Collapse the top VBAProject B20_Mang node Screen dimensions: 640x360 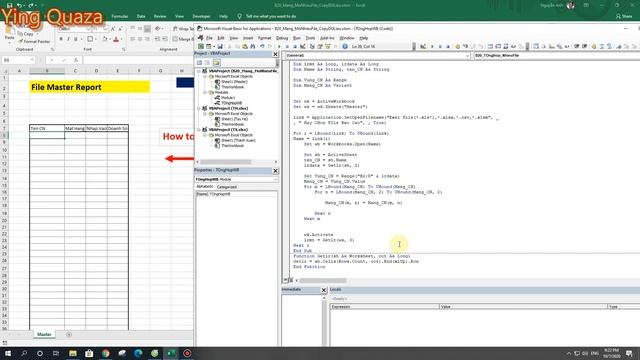pos(199,71)
